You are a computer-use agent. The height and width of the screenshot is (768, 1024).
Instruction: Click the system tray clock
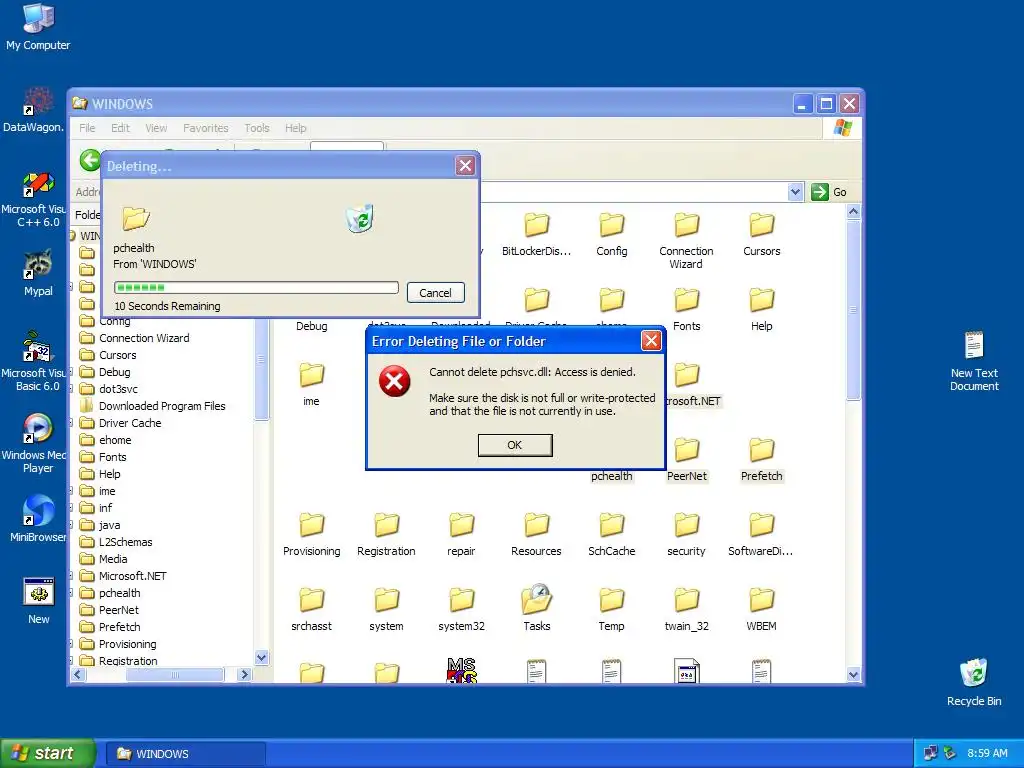tap(987, 753)
